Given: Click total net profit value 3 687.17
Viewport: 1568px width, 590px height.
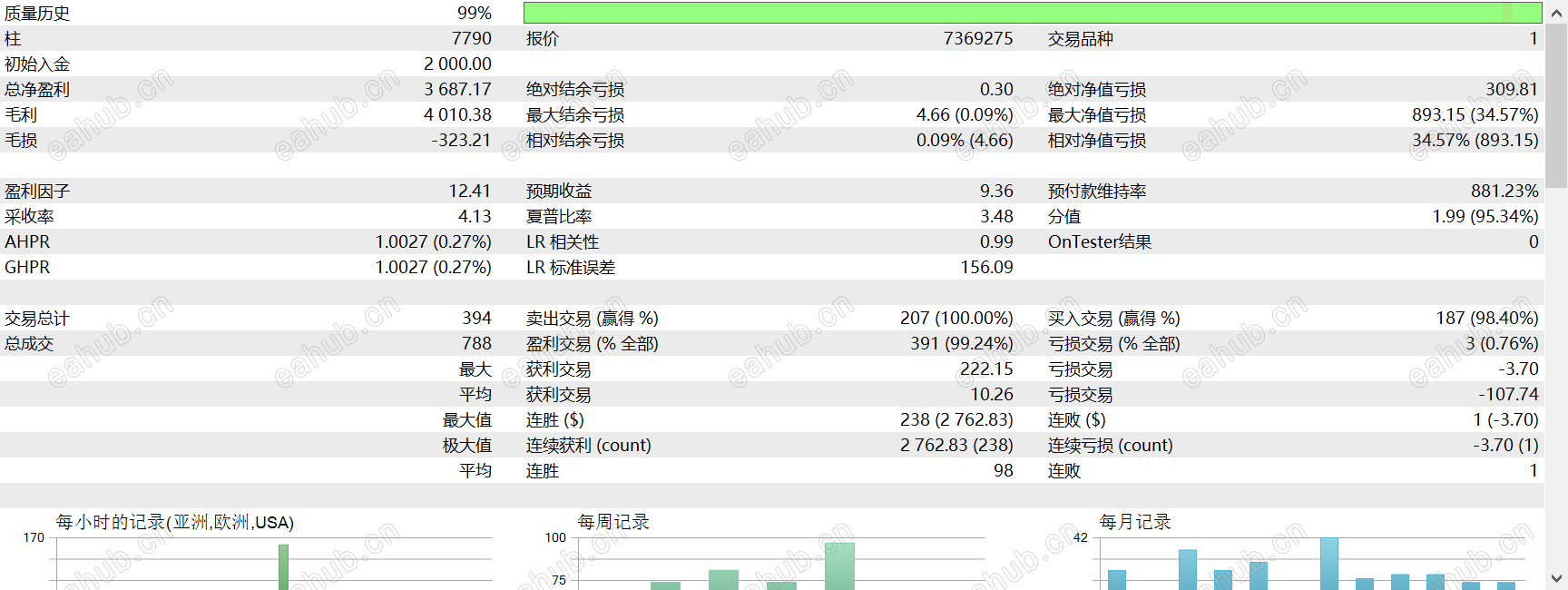Looking at the screenshot, I should click(x=457, y=89).
